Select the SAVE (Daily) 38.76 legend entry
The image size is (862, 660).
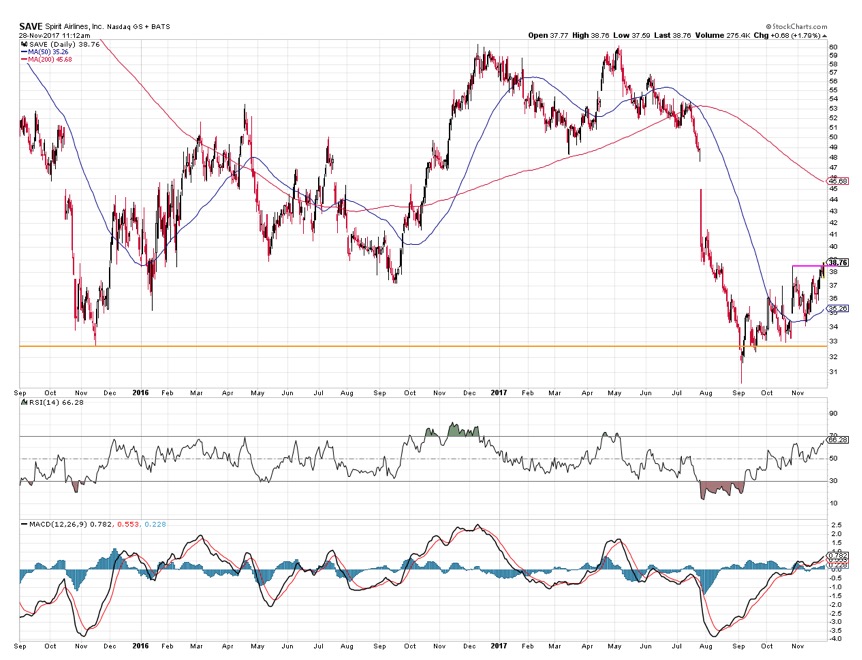[x=64, y=44]
